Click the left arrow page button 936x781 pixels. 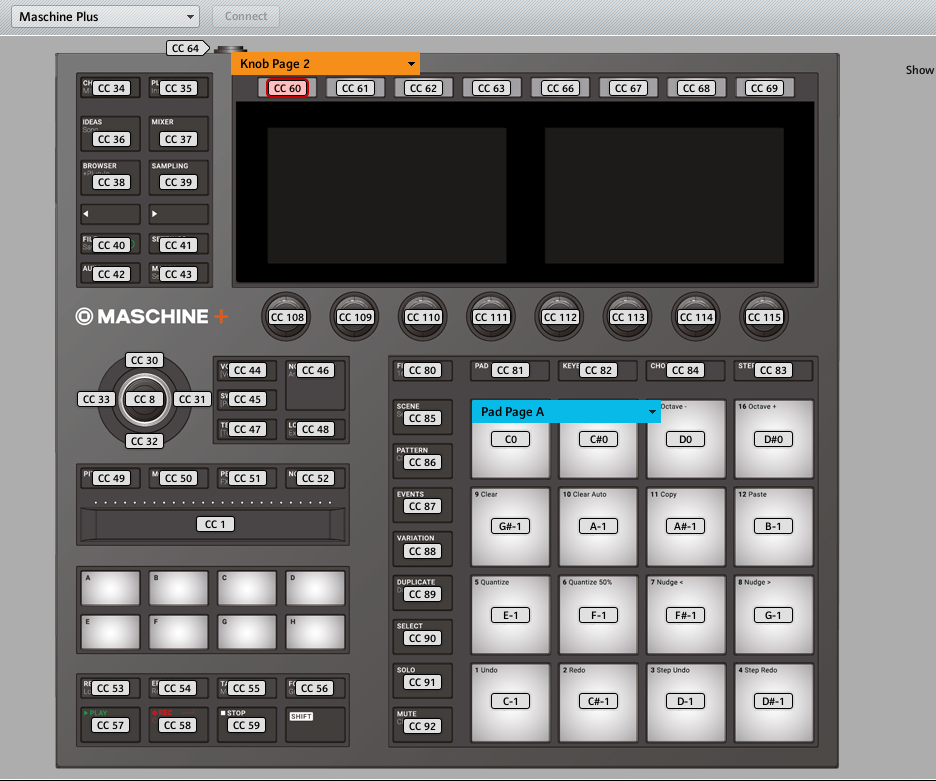coord(110,214)
